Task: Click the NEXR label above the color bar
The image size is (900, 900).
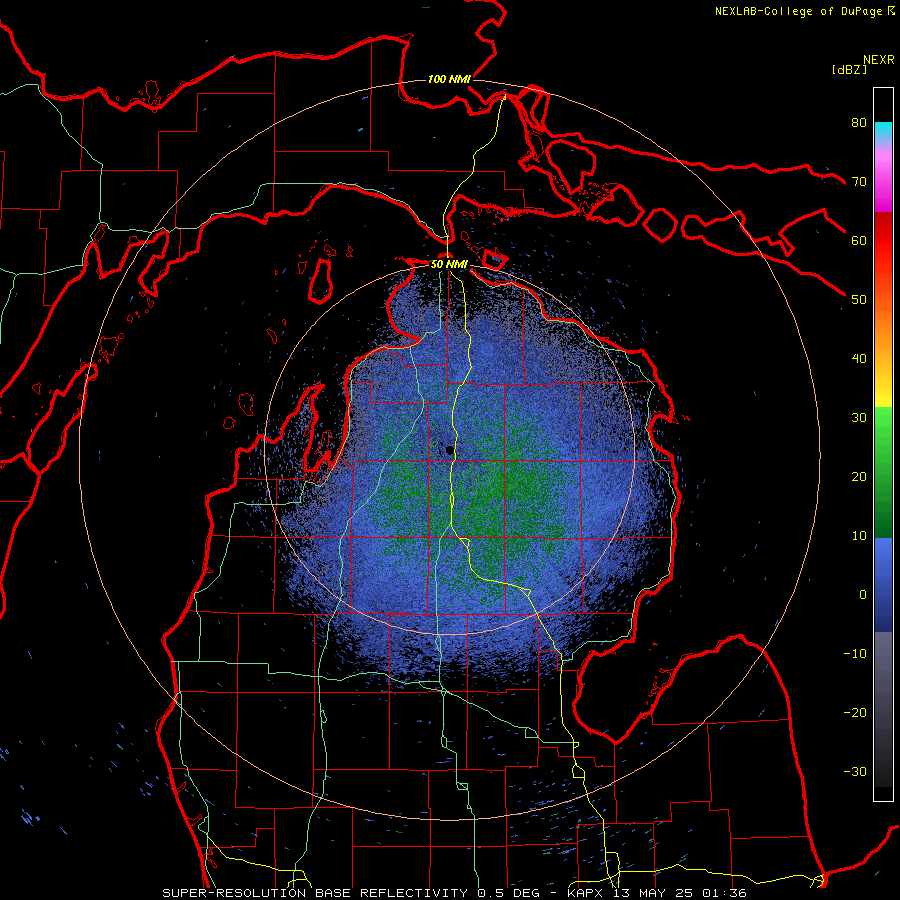Action: pos(878,60)
